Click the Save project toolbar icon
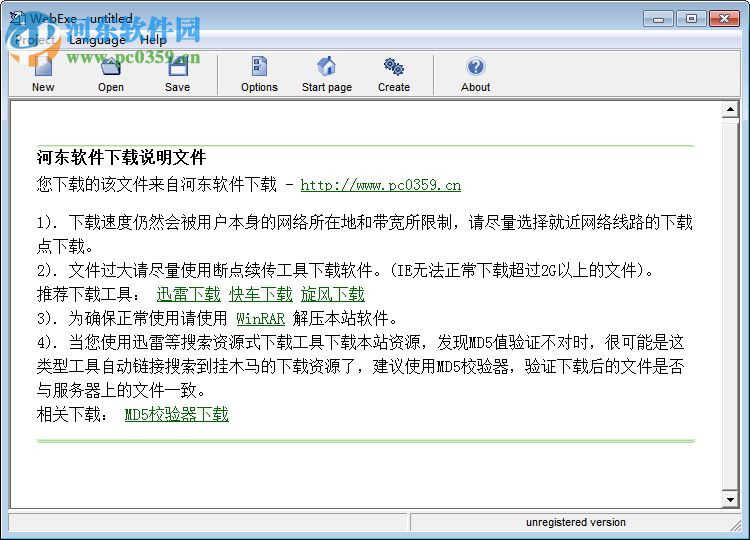 click(x=177, y=66)
